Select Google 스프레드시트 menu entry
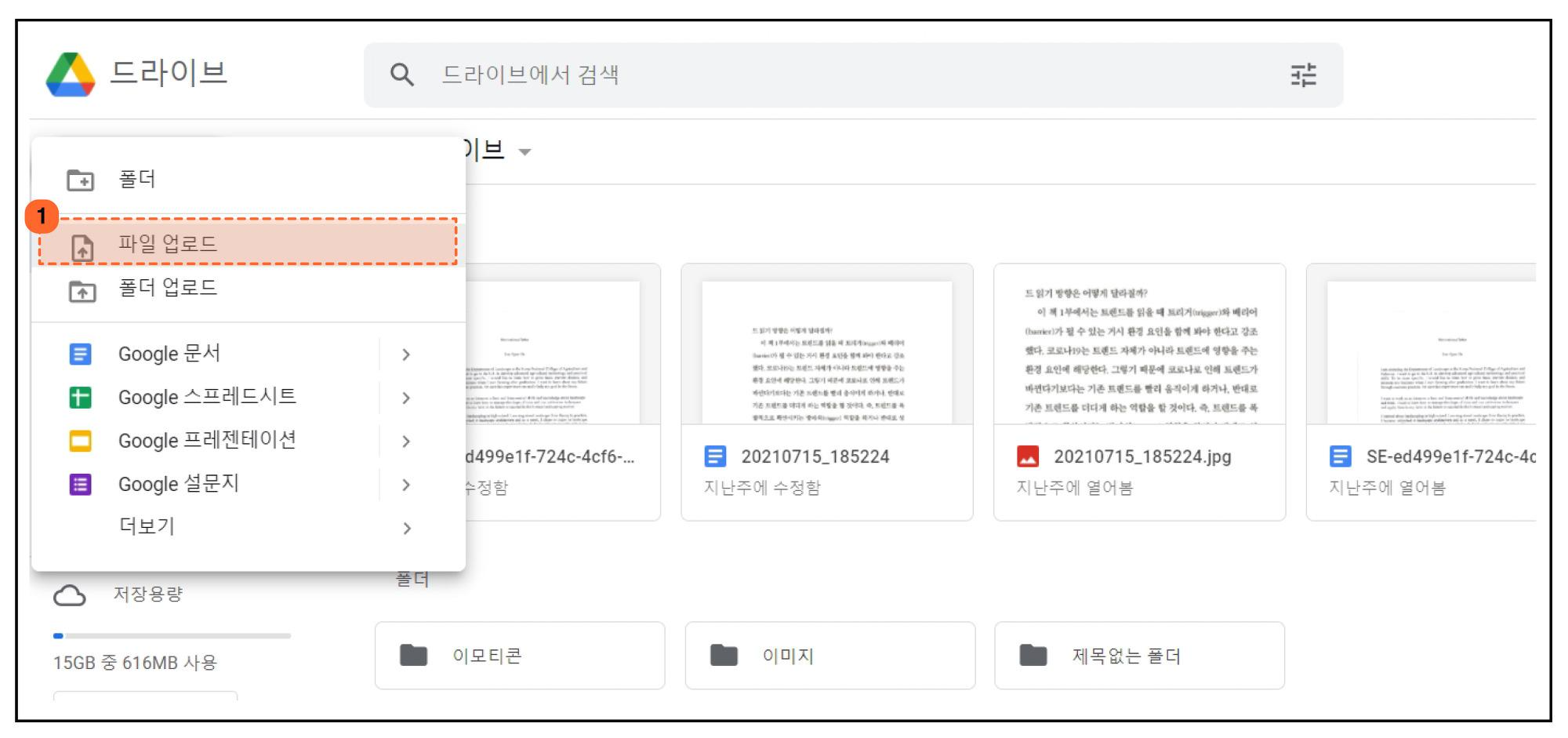 pyautogui.click(x=249, y=398)
